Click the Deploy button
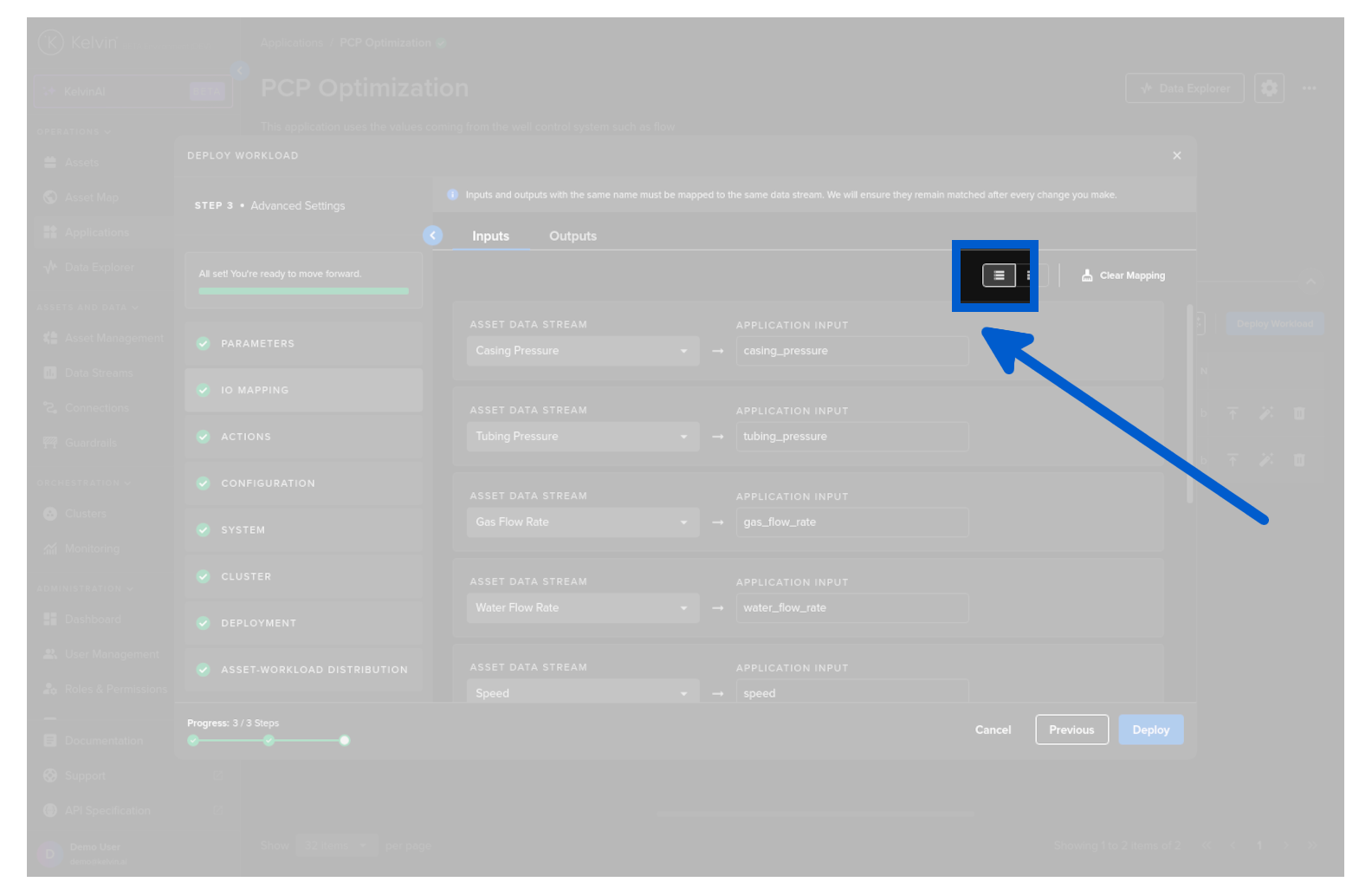The image size is (1372, 895). tap(1150, 730)
